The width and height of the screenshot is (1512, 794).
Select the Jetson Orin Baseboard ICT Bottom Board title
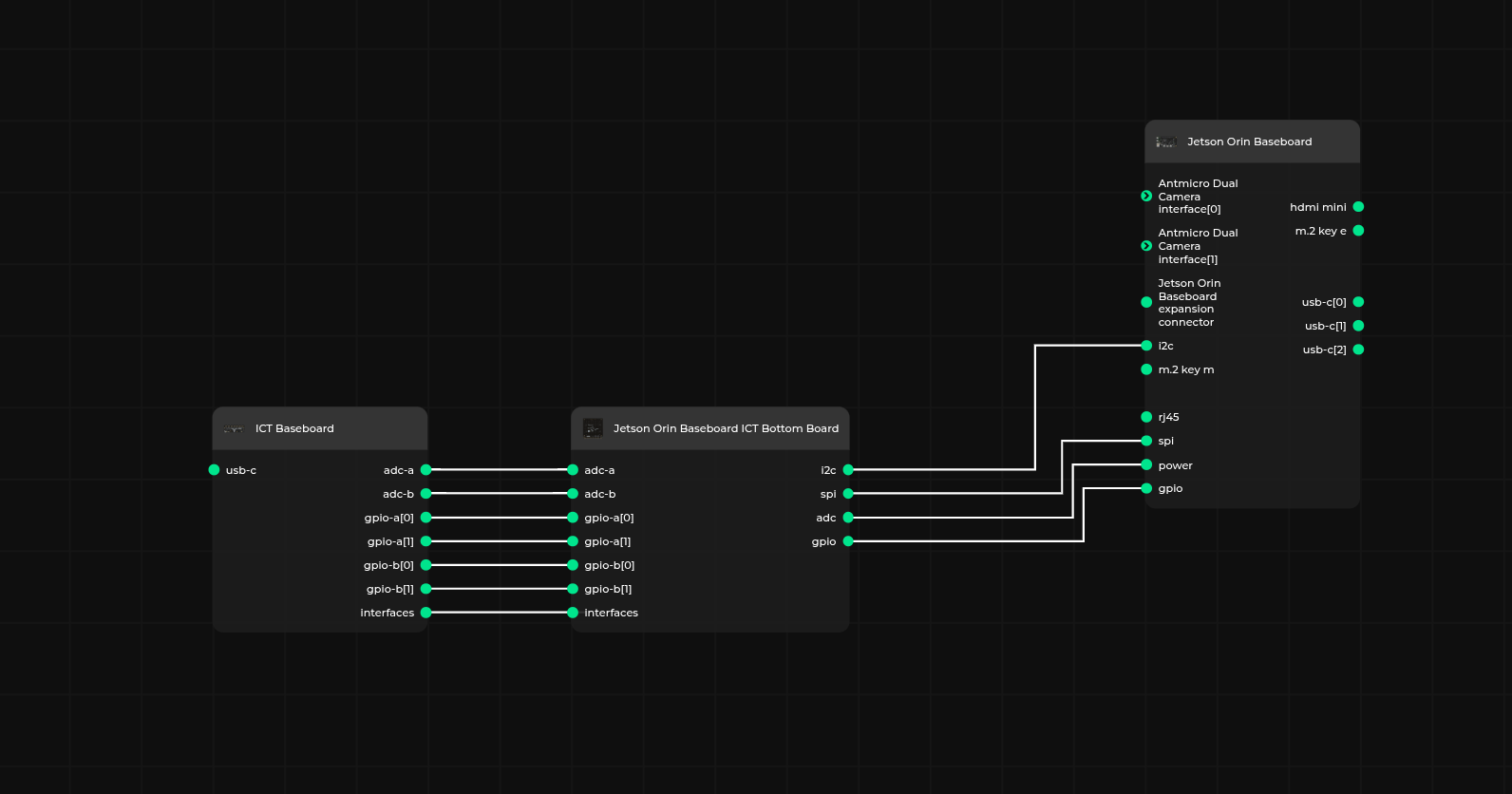pyautogui.click(x=726, y=428)
